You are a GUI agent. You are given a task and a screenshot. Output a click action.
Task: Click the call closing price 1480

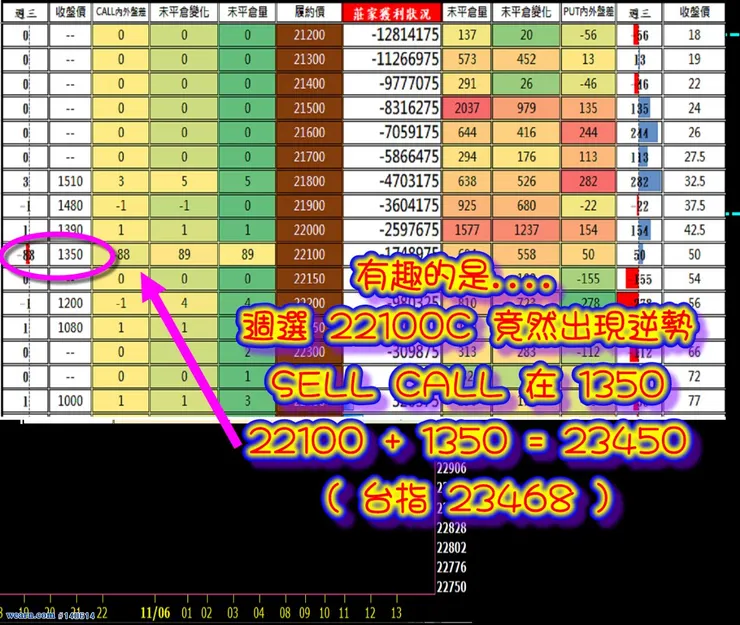[70, 206]
